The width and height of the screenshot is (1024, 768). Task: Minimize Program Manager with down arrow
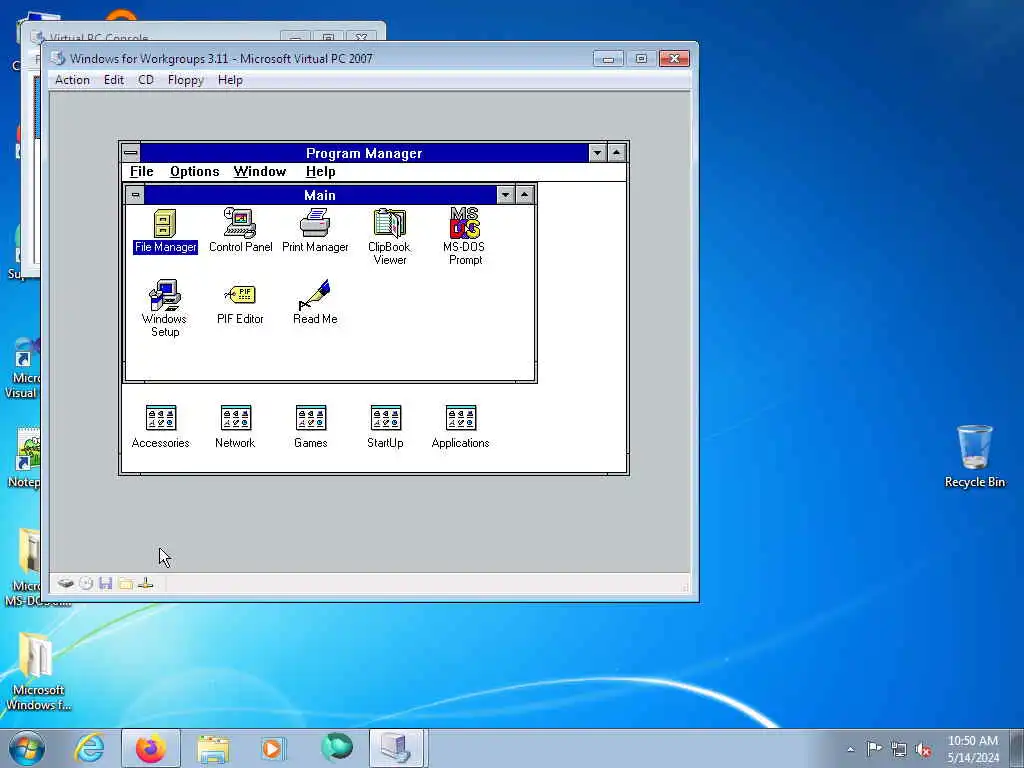pos(597,153)
